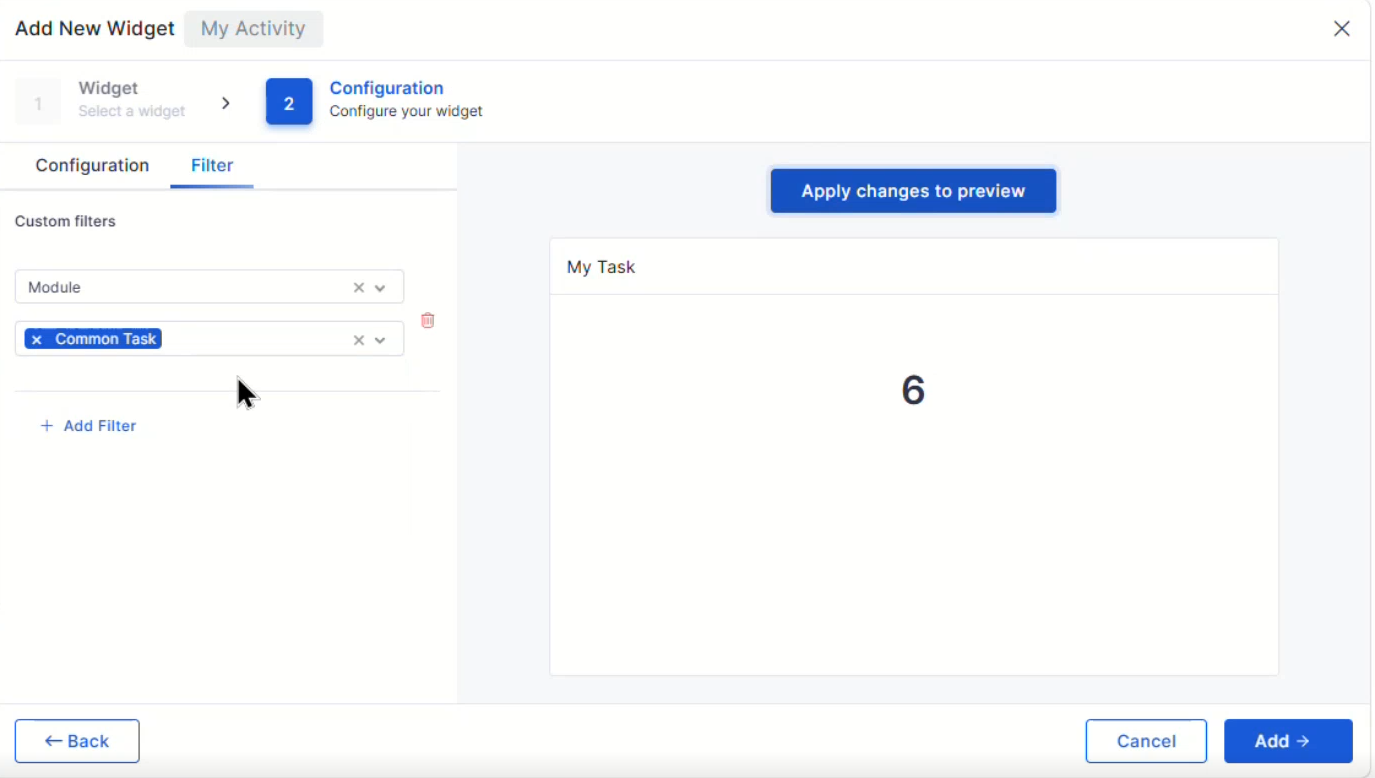This screenshot has width=1375, height=778.
Task: Switch to the Configuration tab
Action: tap(92, 165)
